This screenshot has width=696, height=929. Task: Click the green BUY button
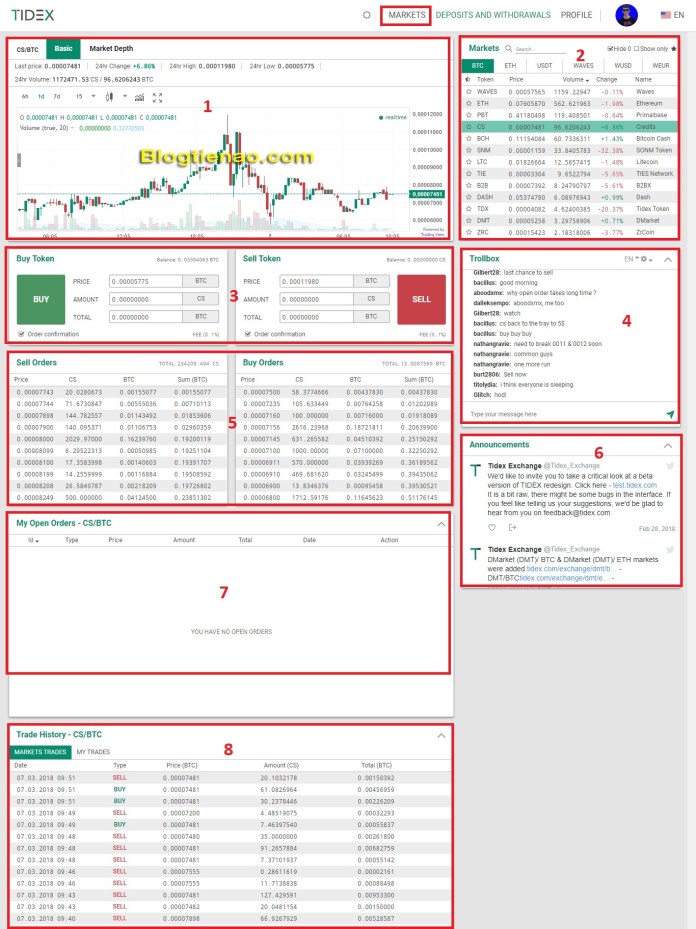tap(41, 299)
